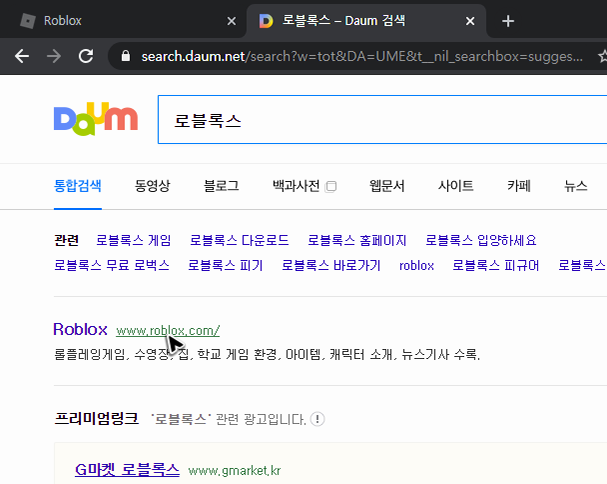This screenshot has height=484, width=607.
Task: Open the 백과사전 tab
Action: [x=296, y=186]
